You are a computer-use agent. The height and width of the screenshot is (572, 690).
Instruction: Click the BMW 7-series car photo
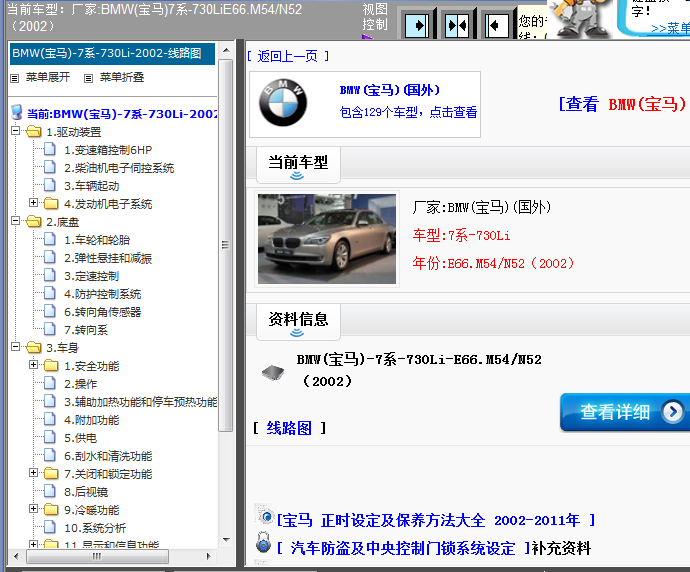tap(327, 239)
